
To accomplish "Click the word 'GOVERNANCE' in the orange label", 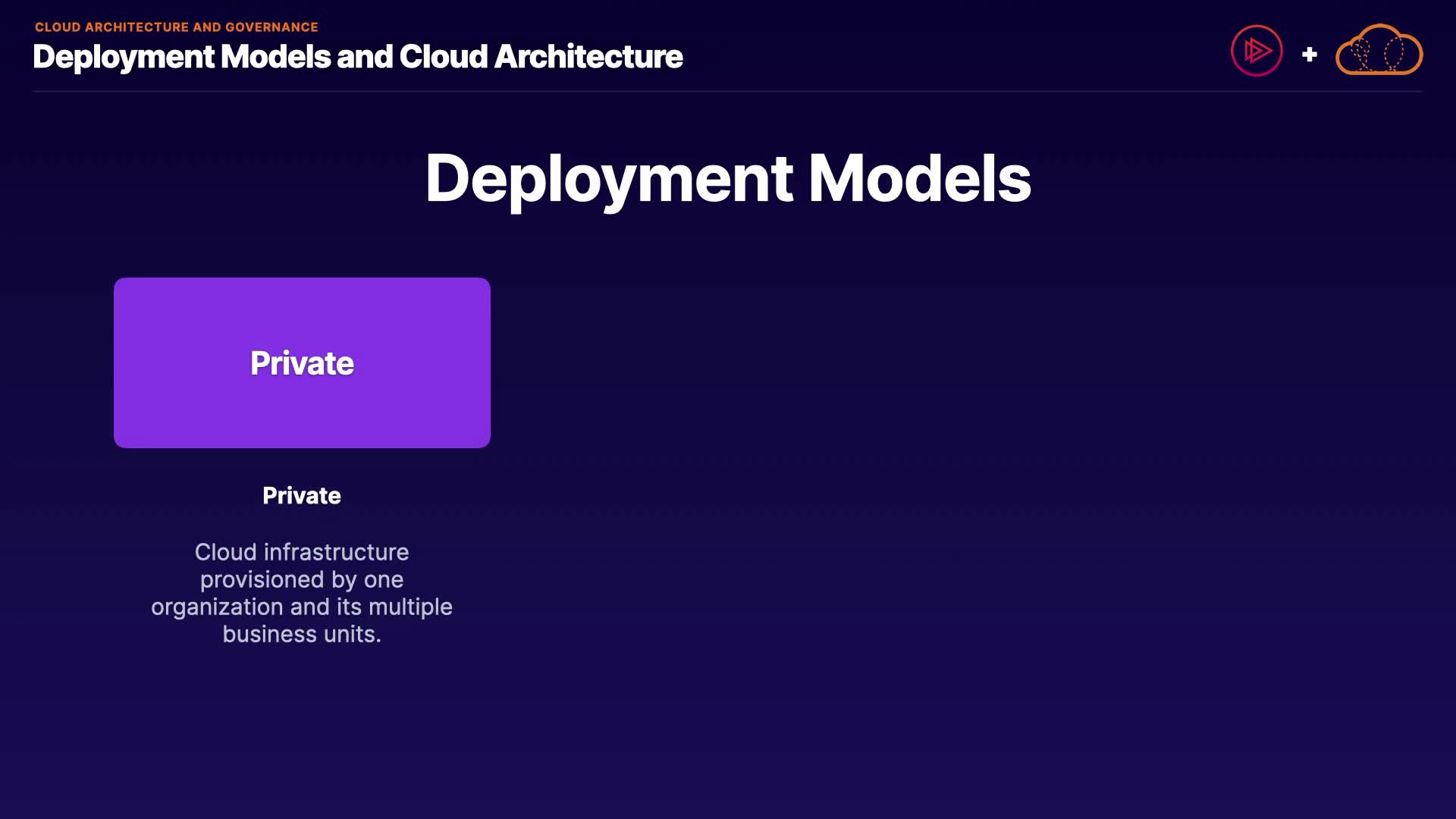I will (x=271, y=27).
